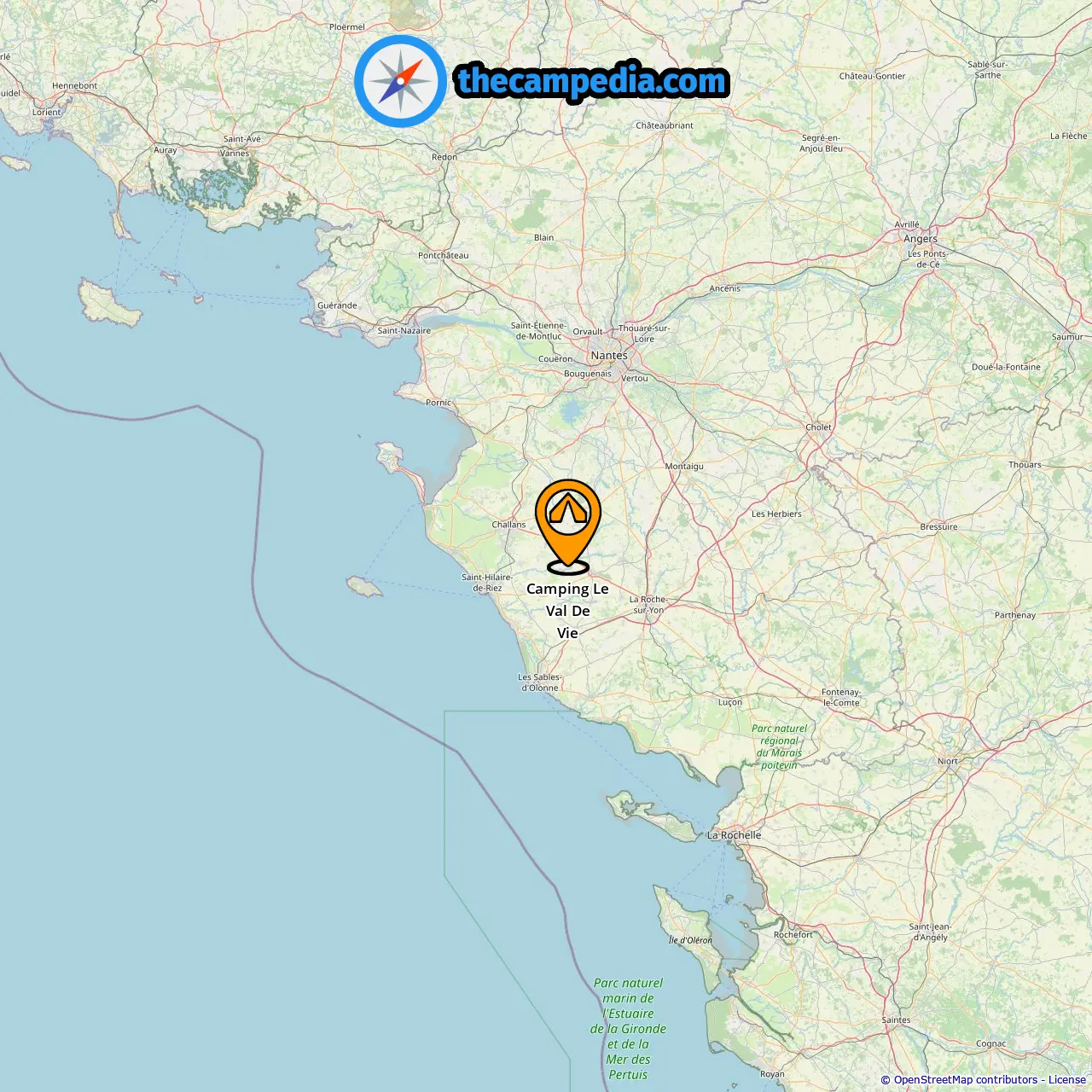Click the Angers city label
Viewport: 1092px width, 1092px height.
tap(921, 239)
